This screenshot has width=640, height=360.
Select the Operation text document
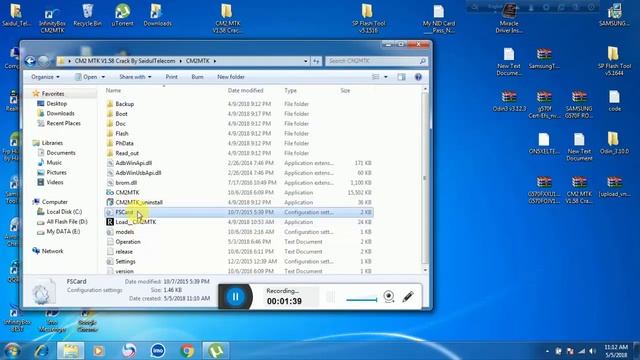click(x=128, y=242)
